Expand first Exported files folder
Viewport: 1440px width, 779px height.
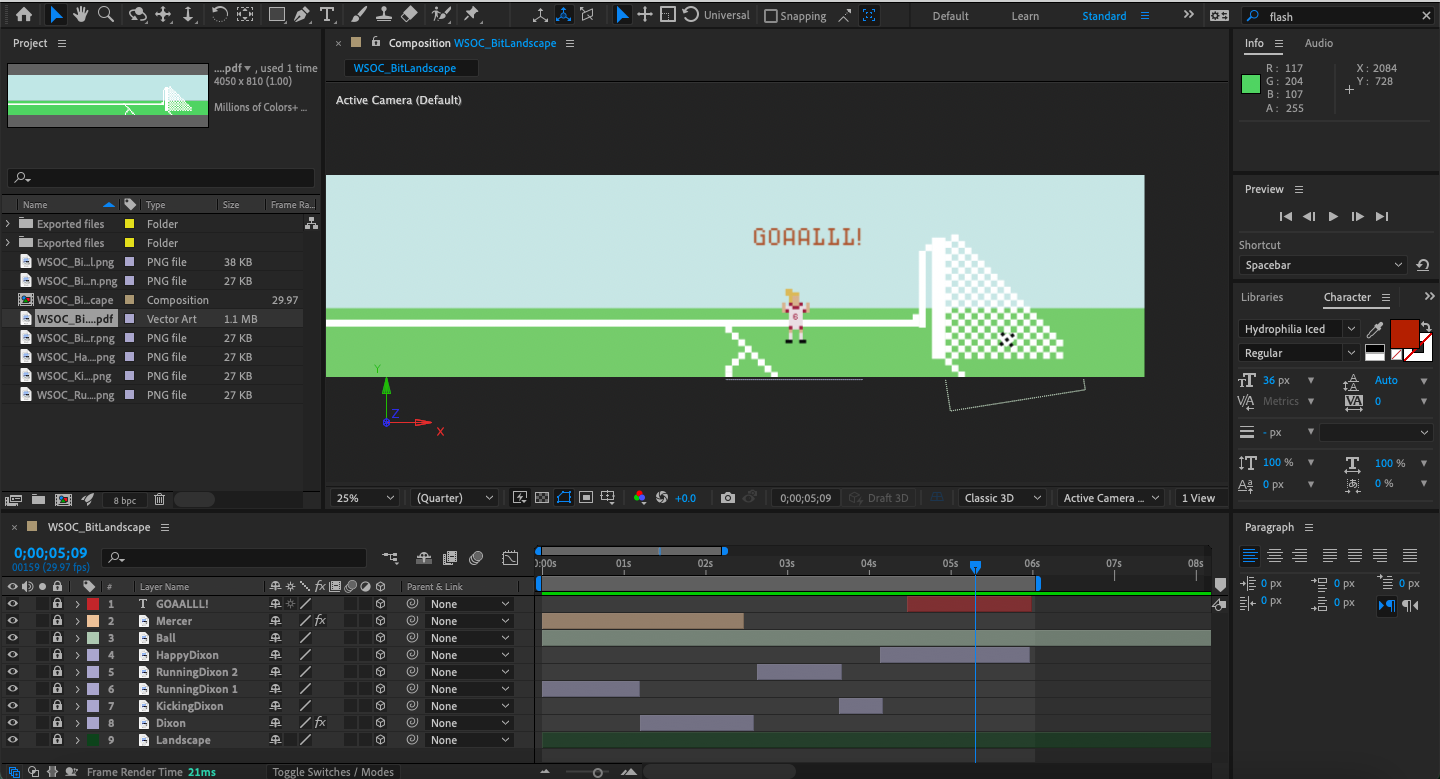[x=9, y=224]
